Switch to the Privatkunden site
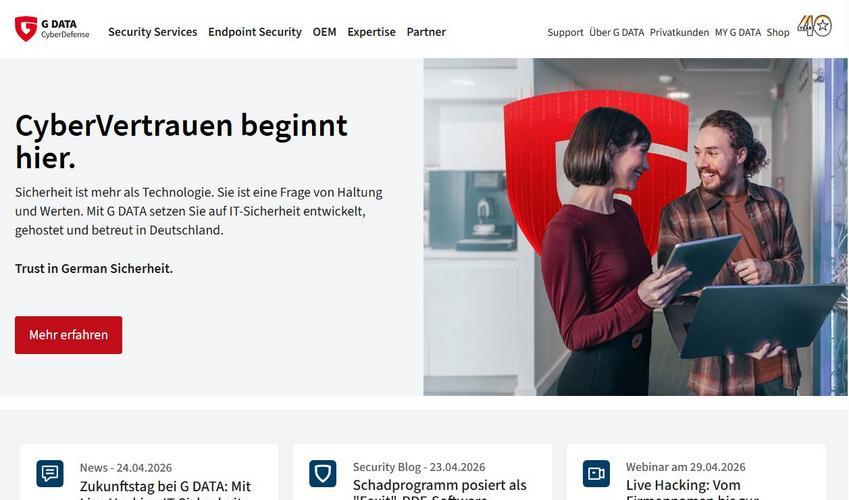Image resolution: width=849 pixels, height=500 pixels. 680,33
